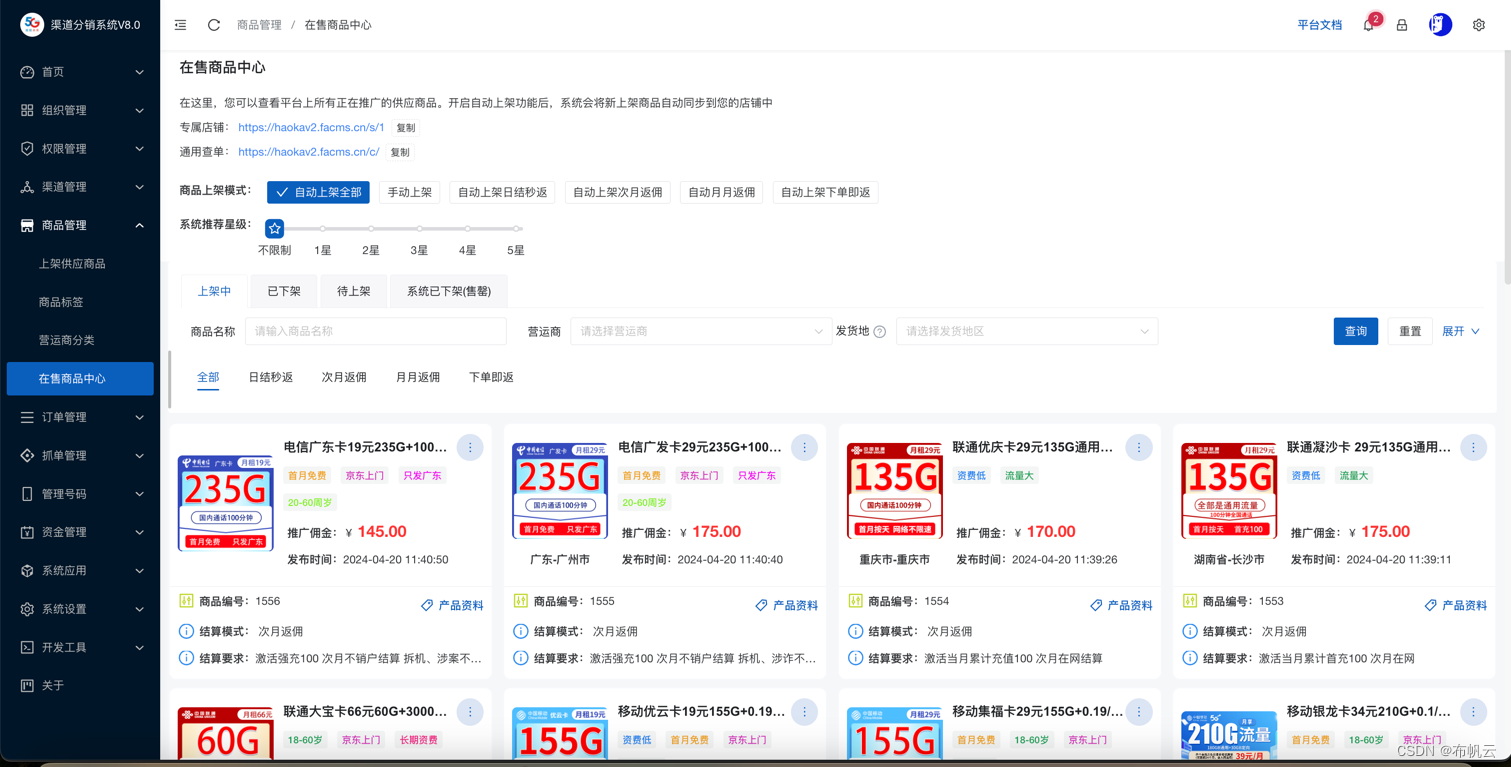Click the product number icon for 1553

click(1190, 601)
